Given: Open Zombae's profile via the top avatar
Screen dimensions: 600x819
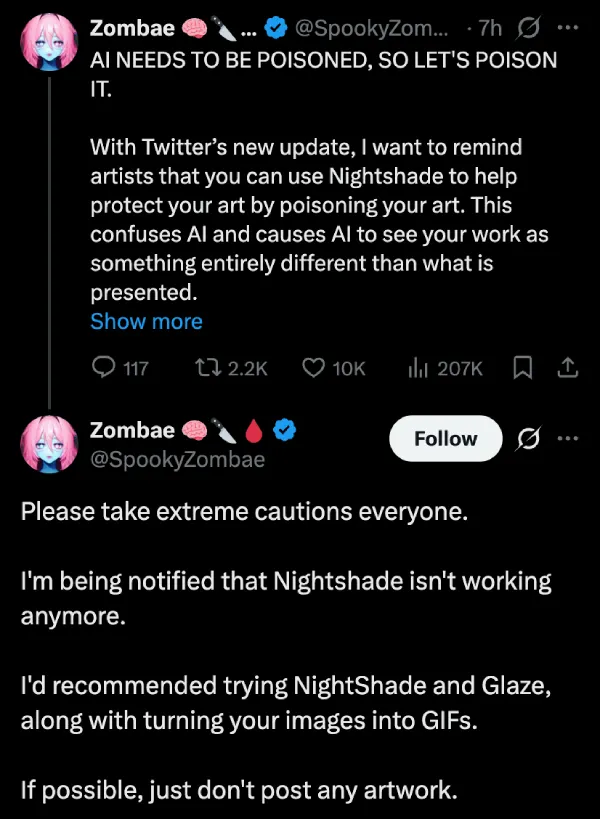Looking at the screenshot, I should [48, 40].
